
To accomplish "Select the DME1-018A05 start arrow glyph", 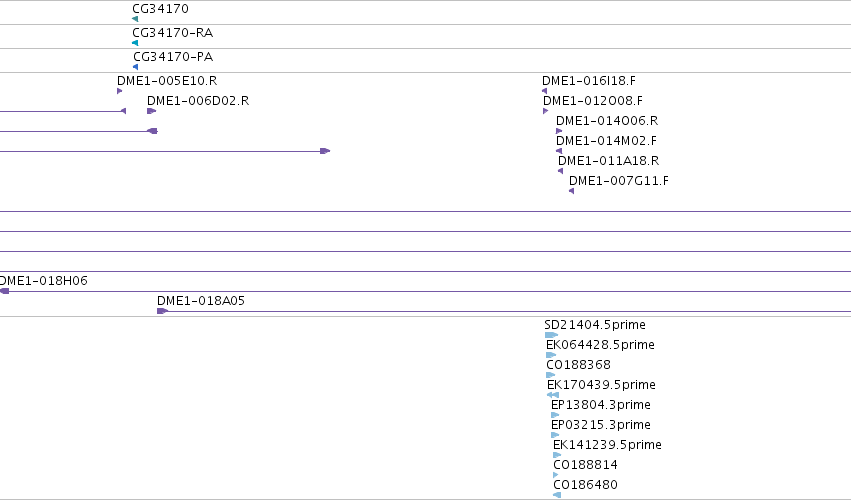I will point(162,311).
